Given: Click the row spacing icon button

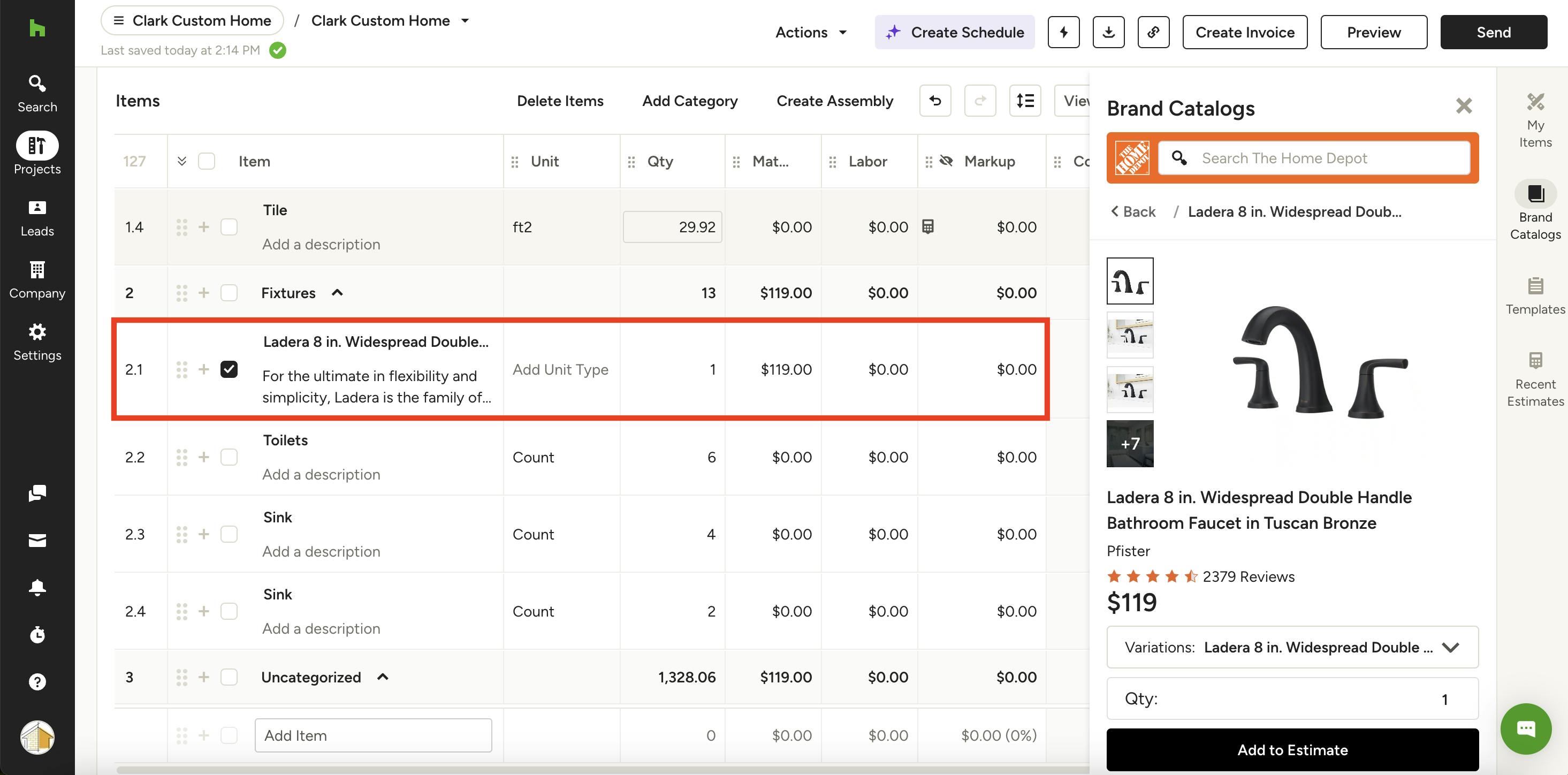Looking at the screenshot, I should (x=1025, y=101).
